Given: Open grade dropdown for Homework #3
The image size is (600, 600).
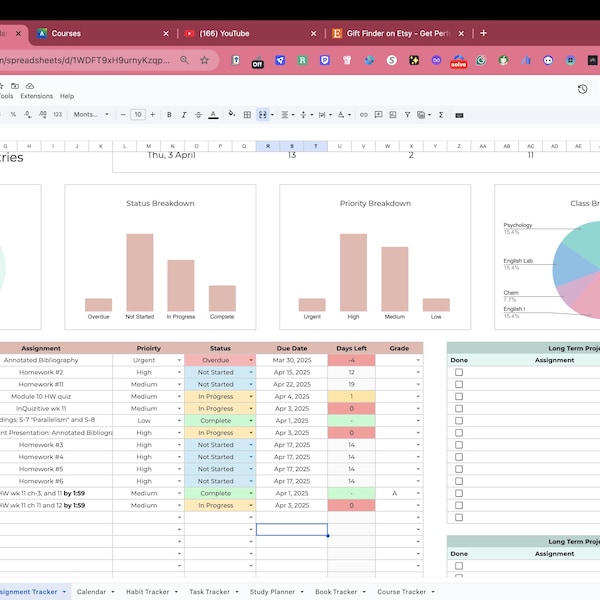Looking at the screenshot, I should 418,445.
